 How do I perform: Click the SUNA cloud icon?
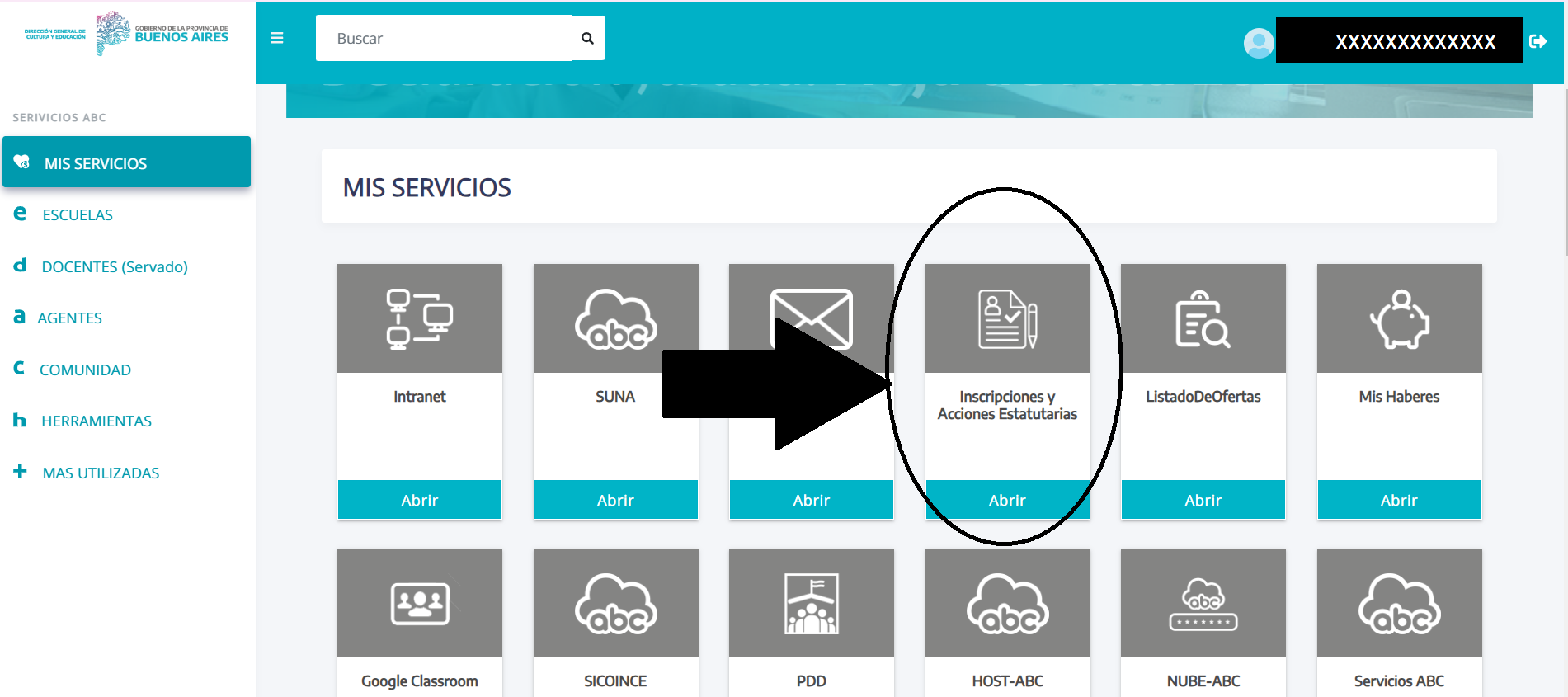[615, 318]
